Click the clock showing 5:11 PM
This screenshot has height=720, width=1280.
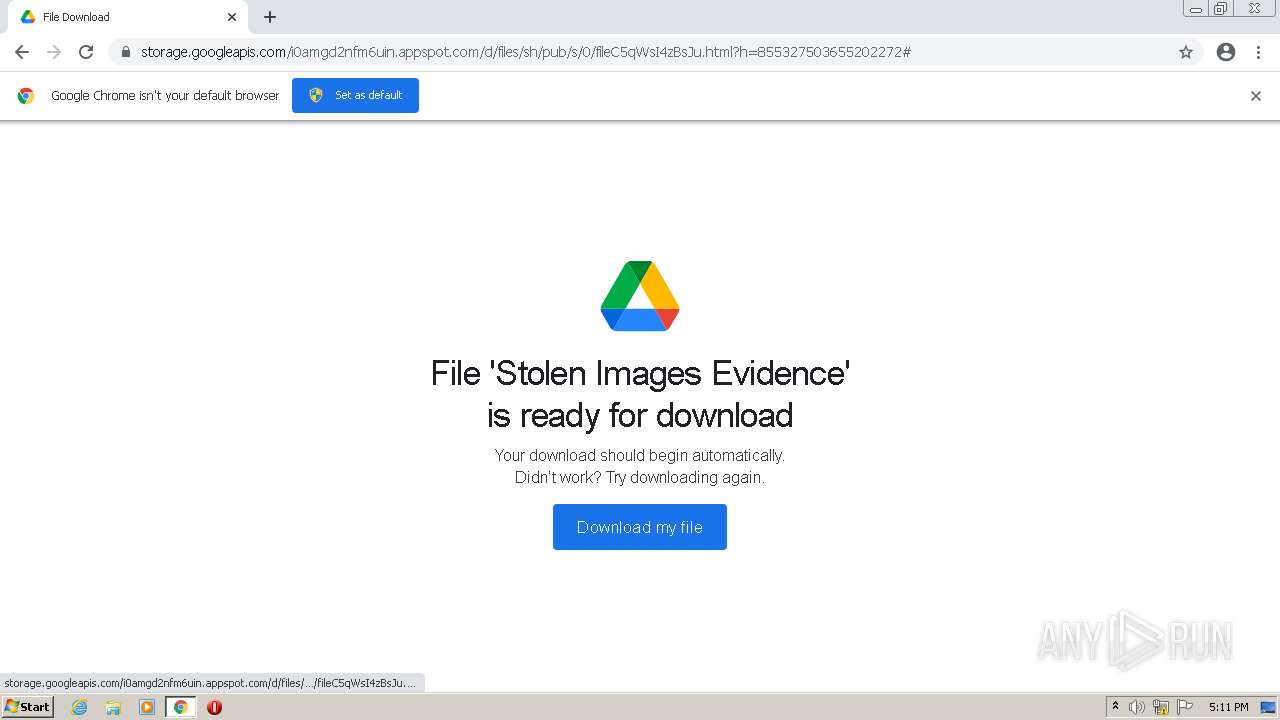click(1228, 707)
